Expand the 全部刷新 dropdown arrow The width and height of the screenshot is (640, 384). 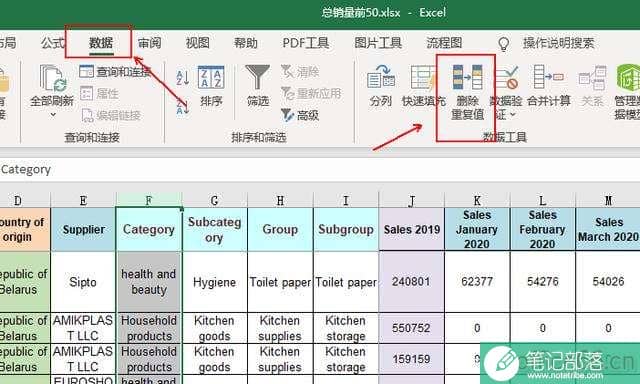tap(53, 115)
